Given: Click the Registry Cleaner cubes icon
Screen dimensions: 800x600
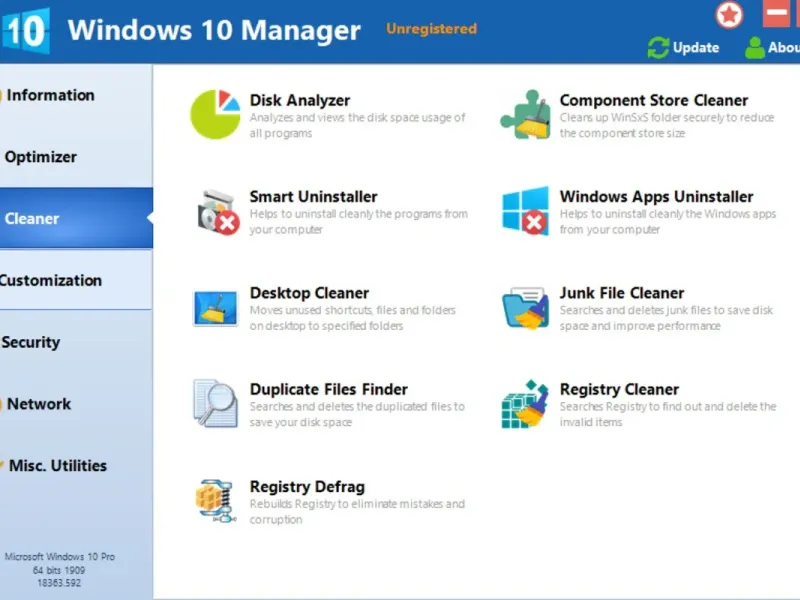Looking at the screenshot, I should 526,404.
